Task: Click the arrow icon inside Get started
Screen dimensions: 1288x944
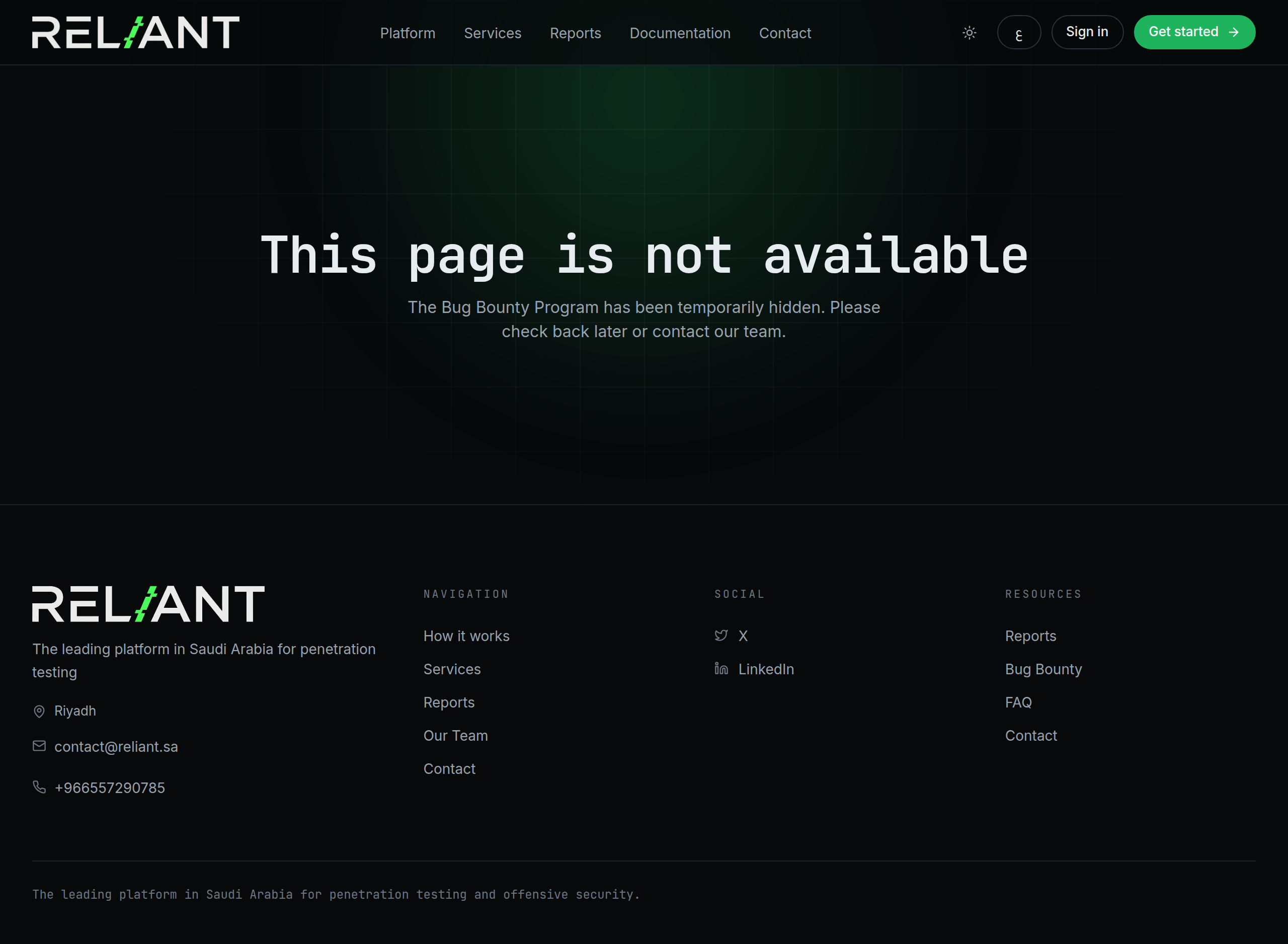Action: 1233,33
